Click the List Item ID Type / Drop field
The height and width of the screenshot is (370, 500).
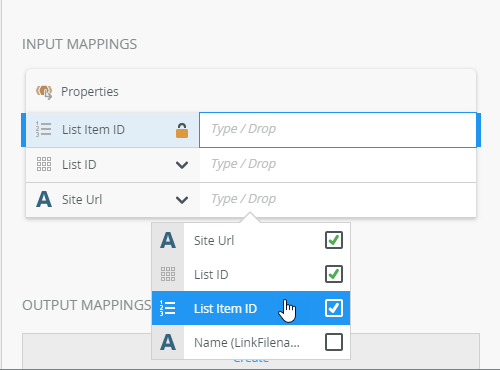coord(338,130)
